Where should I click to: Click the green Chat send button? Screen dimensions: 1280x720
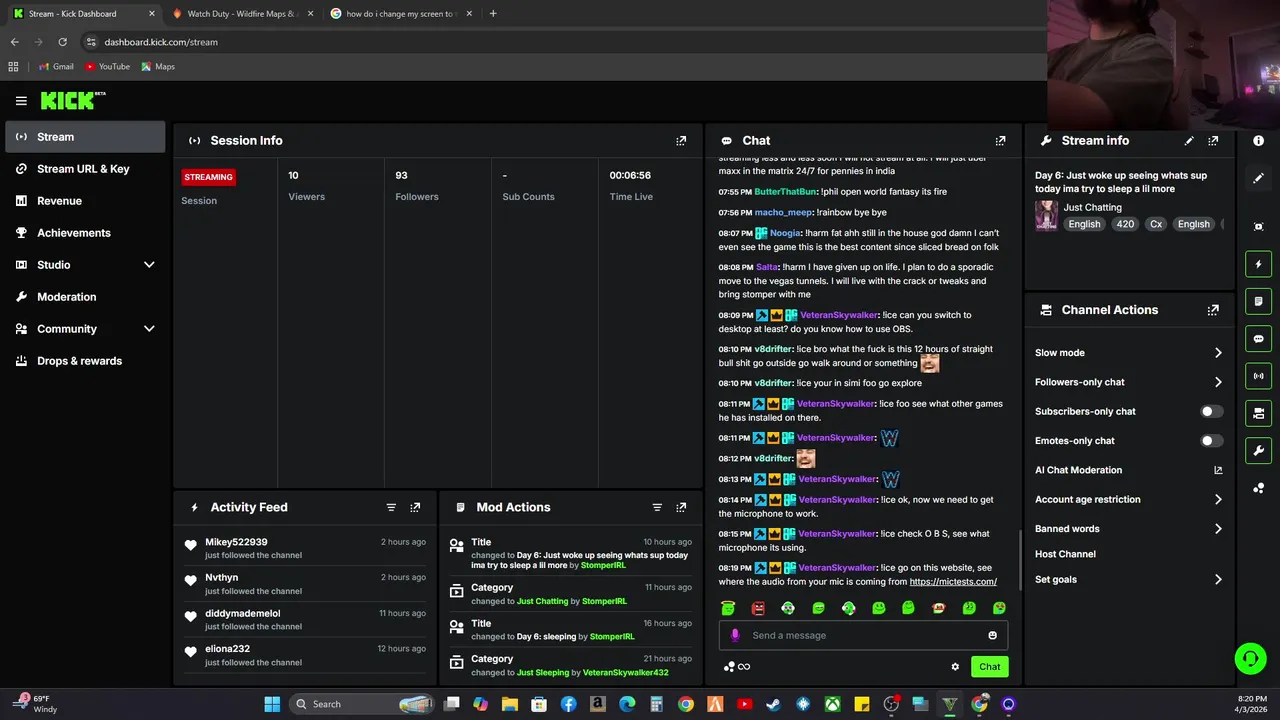click(989, 667)
